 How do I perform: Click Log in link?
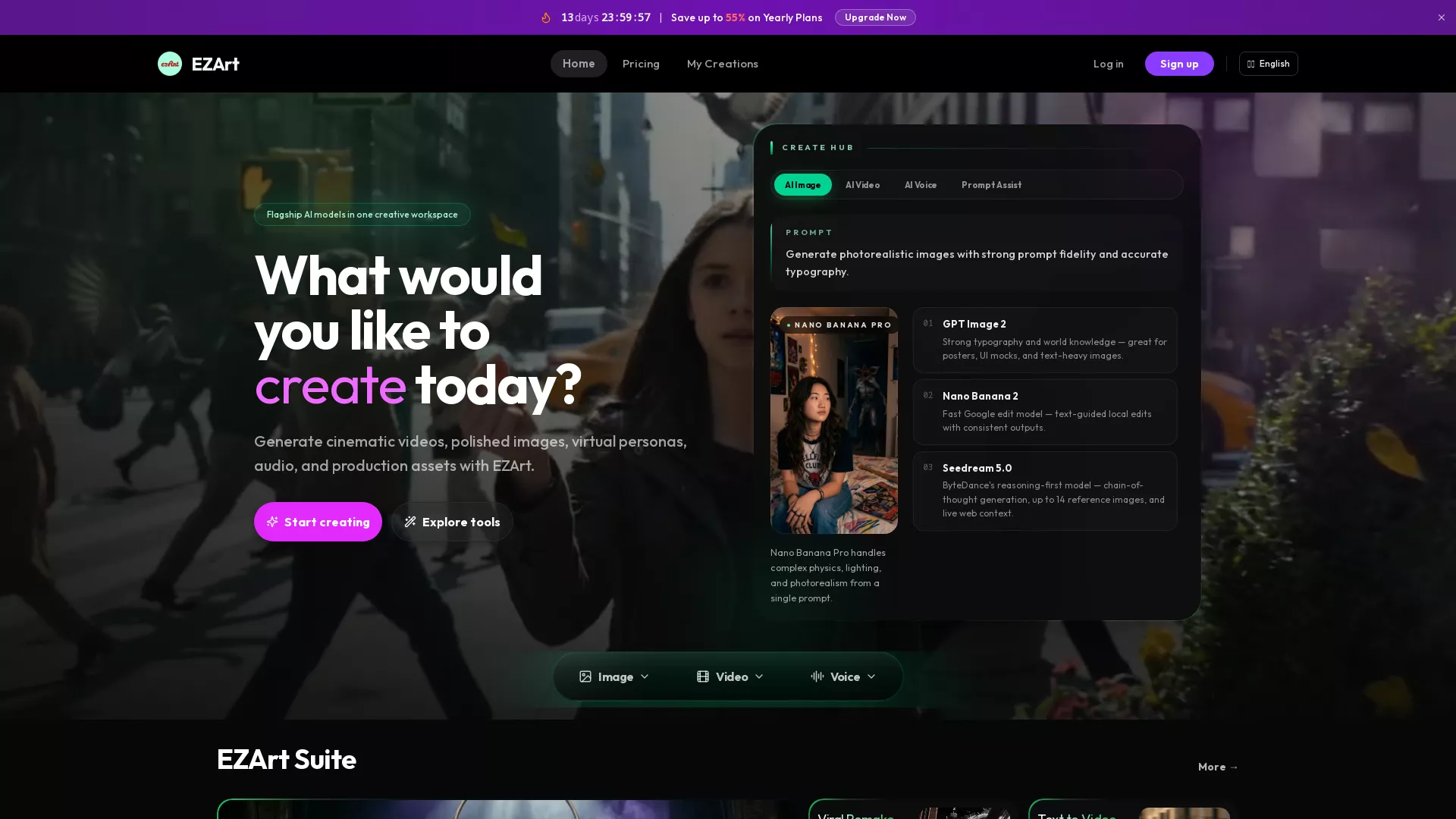pyautogui.click(x=1109, y=64)
